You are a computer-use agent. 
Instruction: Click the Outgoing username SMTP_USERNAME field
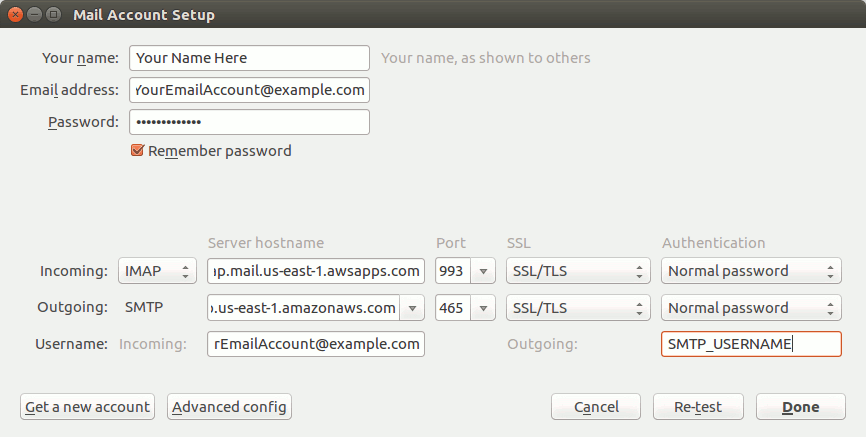pos(751,344)
